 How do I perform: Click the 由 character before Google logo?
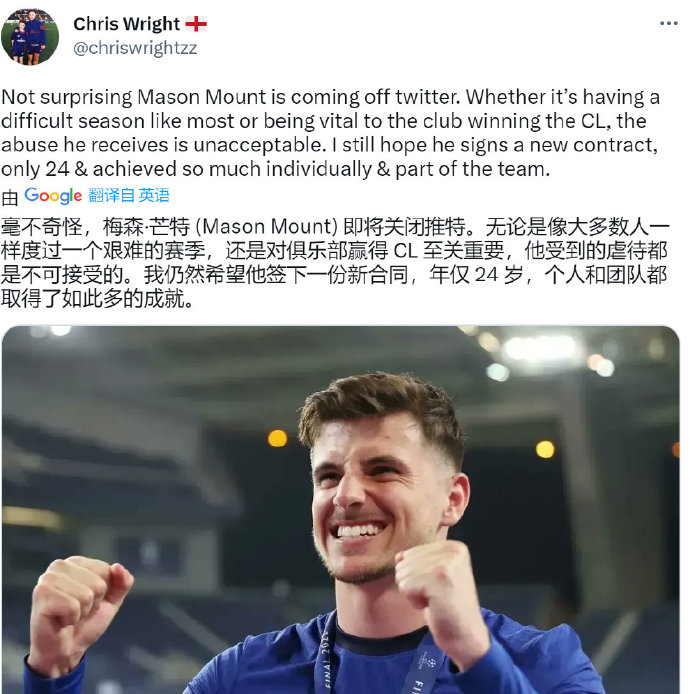(9, 197)
